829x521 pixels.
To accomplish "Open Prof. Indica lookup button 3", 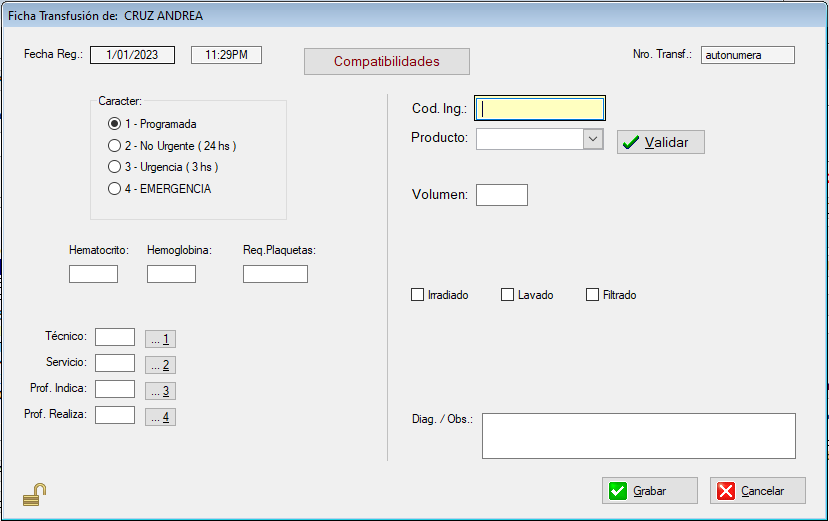I will 160,390.
